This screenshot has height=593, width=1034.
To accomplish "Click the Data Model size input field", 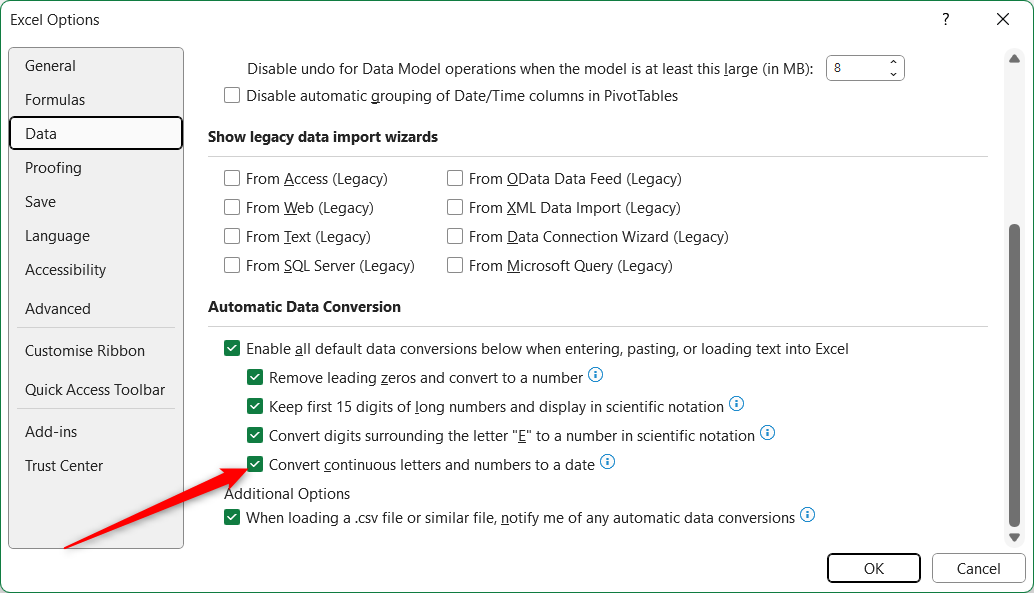I will (x=856, y=69).
